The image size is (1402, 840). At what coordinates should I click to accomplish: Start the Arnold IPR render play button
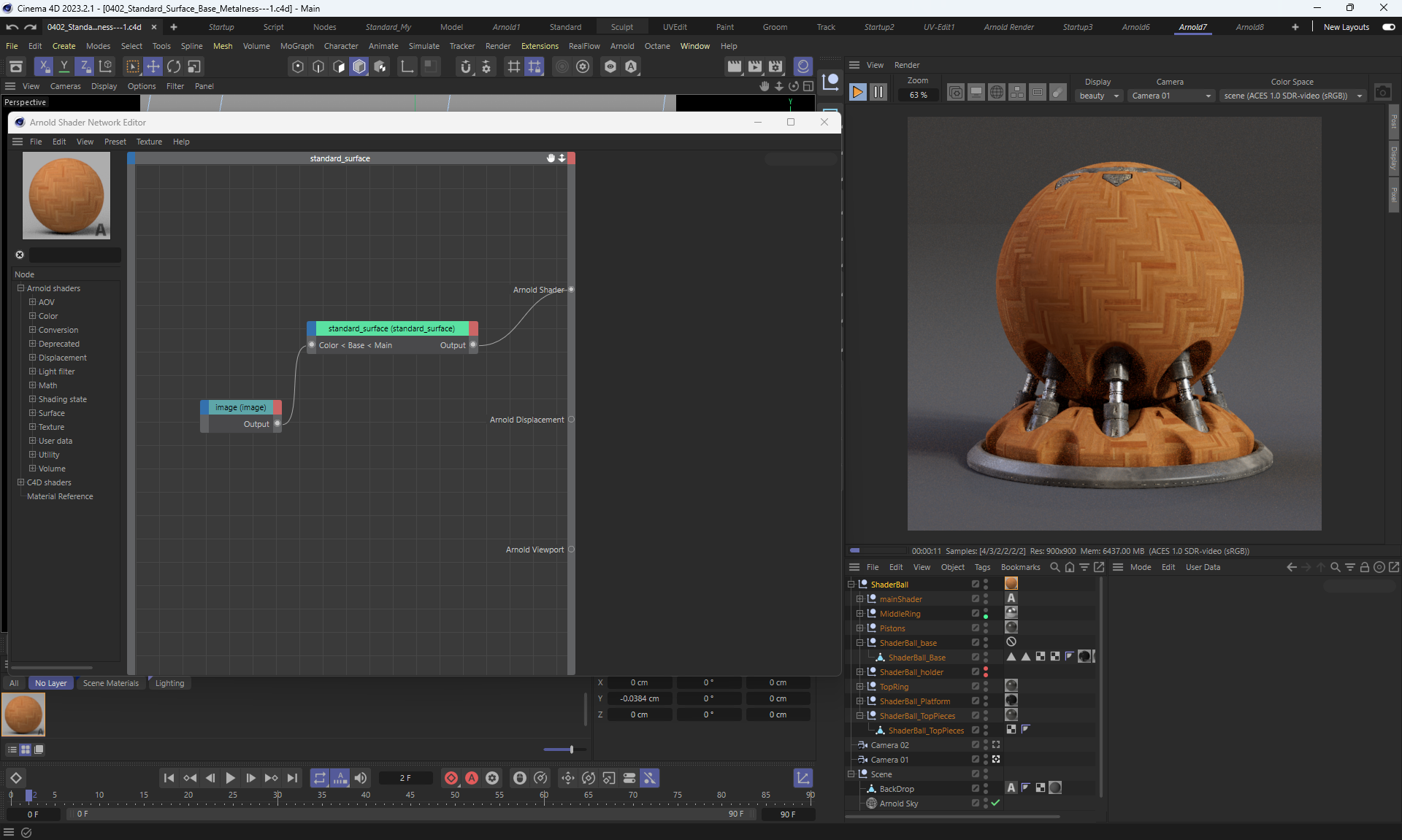coord(858,93)
